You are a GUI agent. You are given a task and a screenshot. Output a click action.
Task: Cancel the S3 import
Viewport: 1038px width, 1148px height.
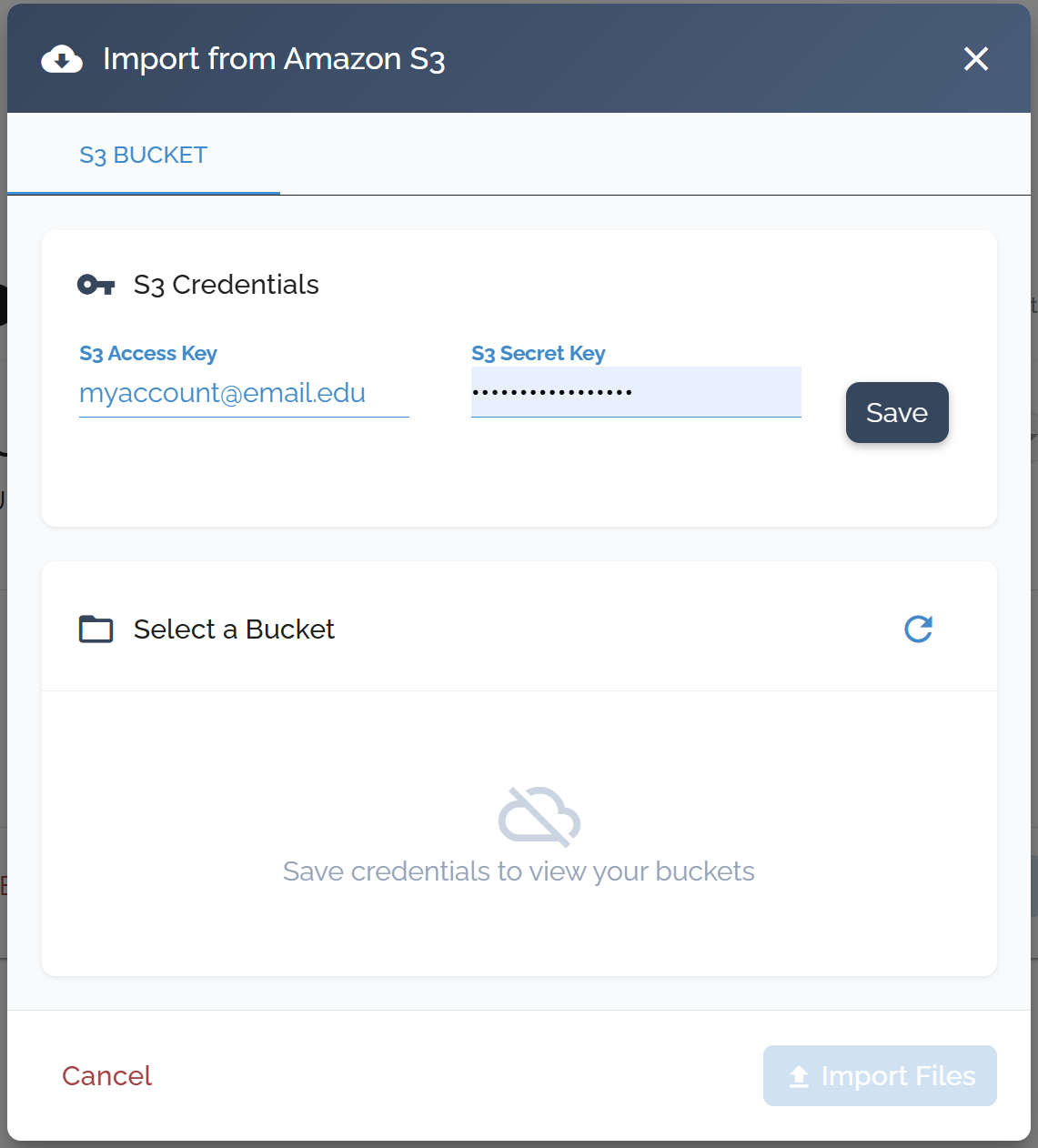tap(106, 1075)
